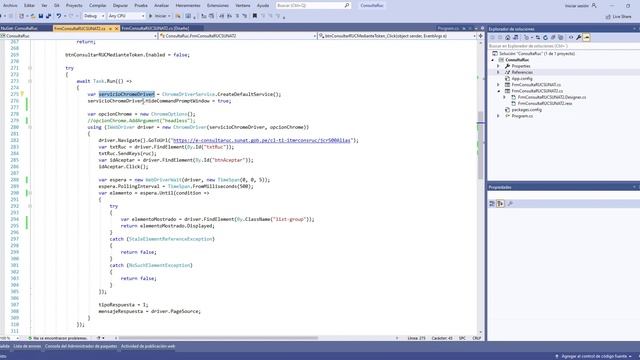Viewport: 640px width, 360px height.
Task: Click the editor horizontal scrollbar thumb
Action: [x=218, y=338]
